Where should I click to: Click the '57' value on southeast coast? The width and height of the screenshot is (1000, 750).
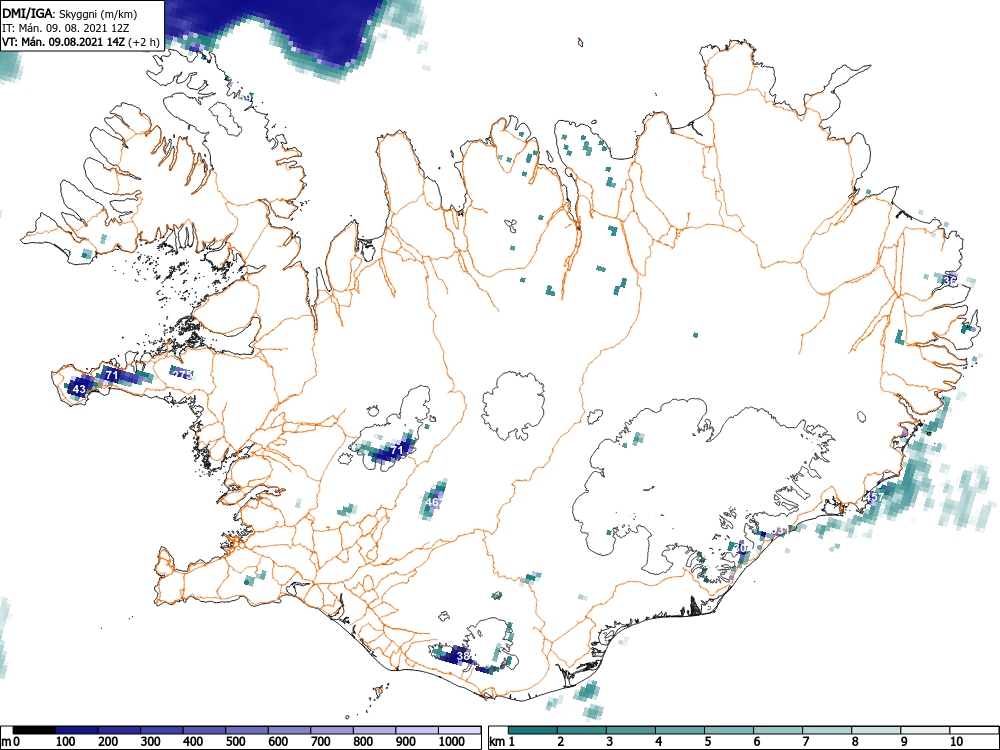click(878, 497)
